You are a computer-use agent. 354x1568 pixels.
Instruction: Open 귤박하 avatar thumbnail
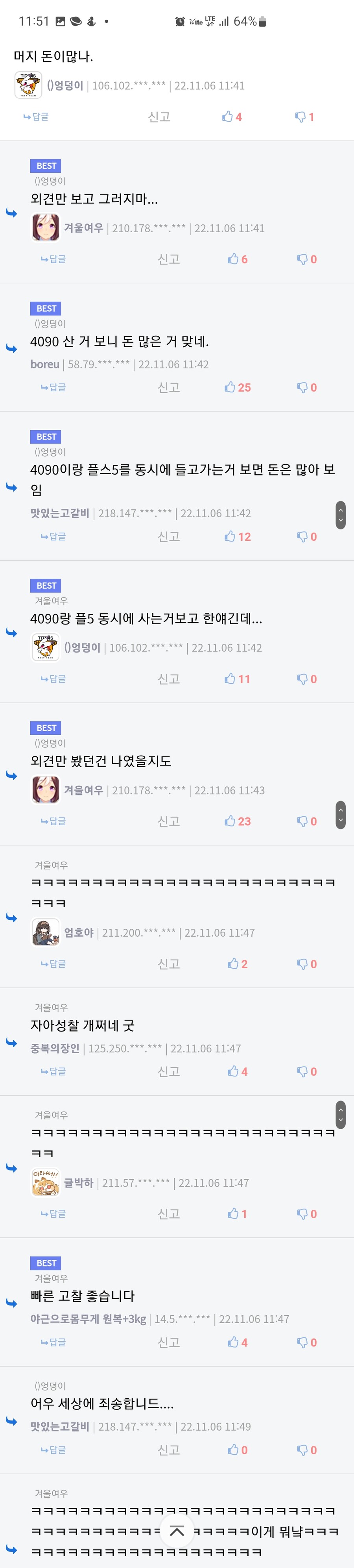pos(46,1183)
